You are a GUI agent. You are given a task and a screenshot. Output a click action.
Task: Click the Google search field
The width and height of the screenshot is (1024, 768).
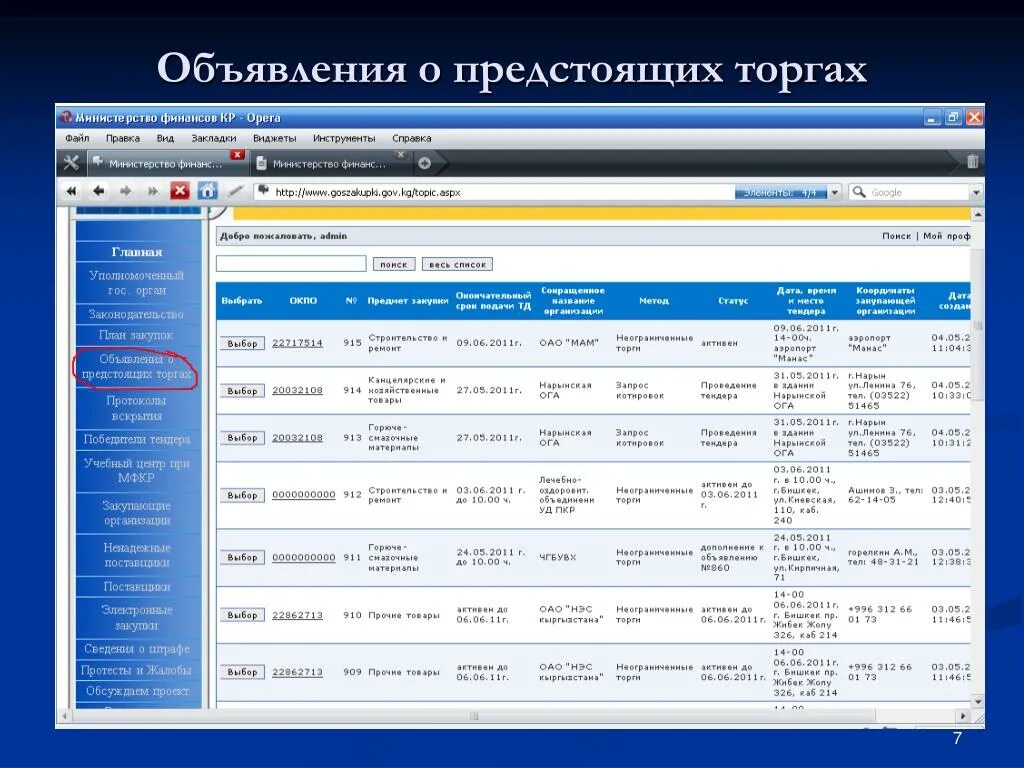point(918,193)
